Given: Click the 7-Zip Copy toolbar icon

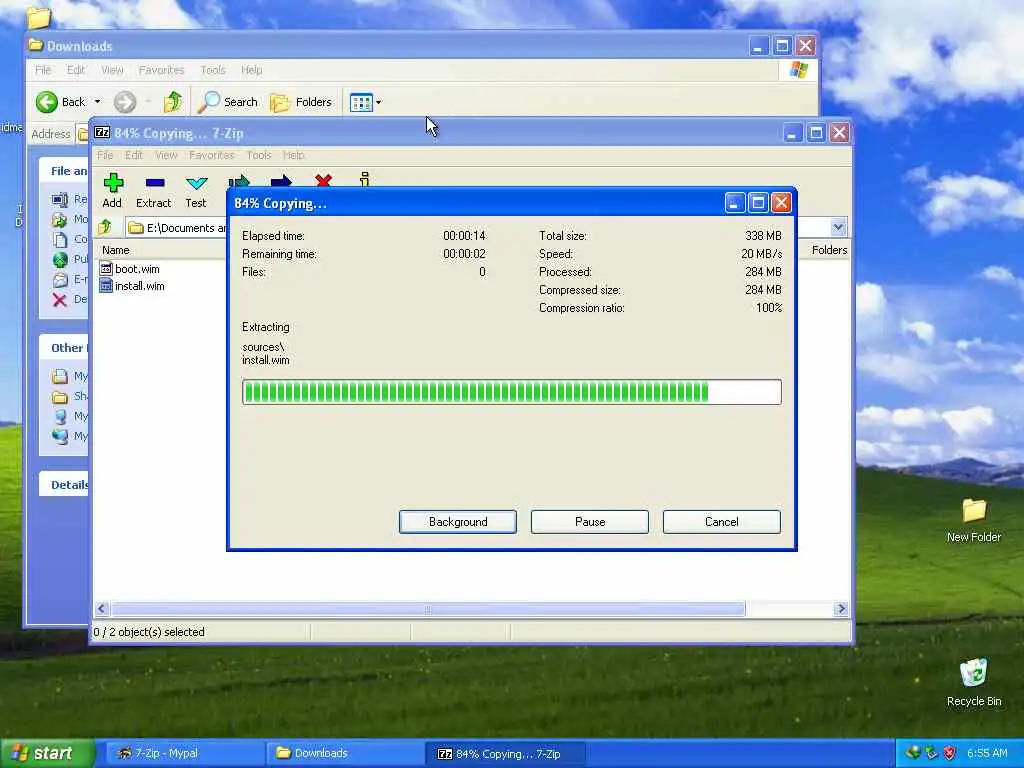Looking at the screenshot, I should click(239, 181).
